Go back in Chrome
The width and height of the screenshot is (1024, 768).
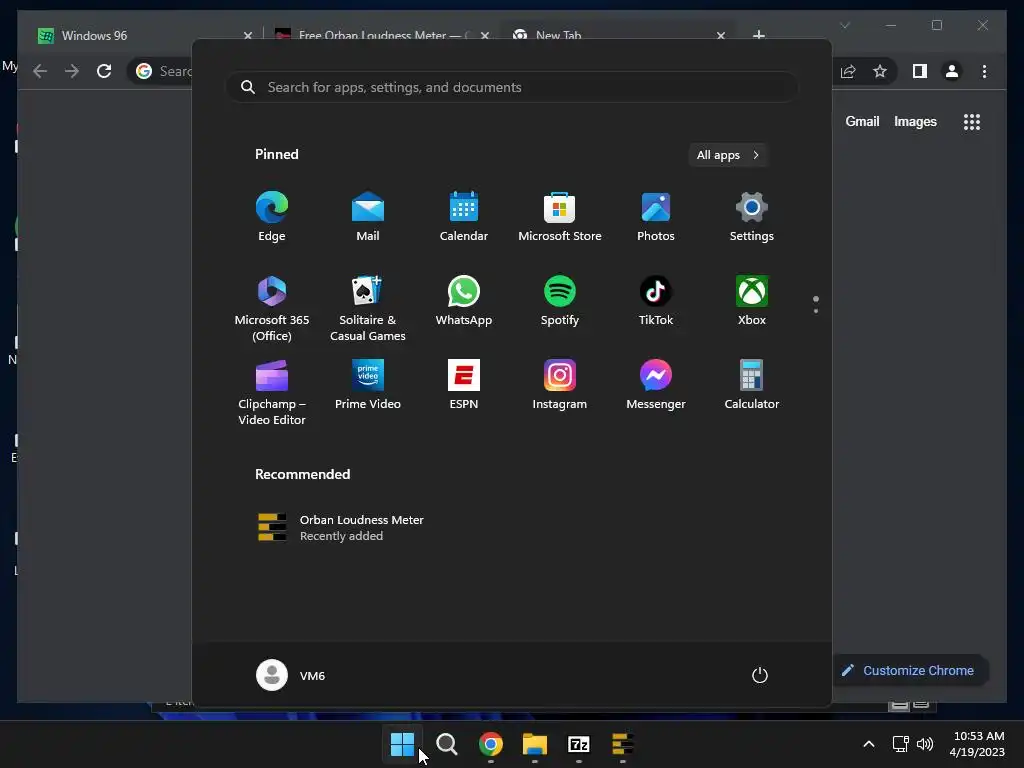point(40,71)
